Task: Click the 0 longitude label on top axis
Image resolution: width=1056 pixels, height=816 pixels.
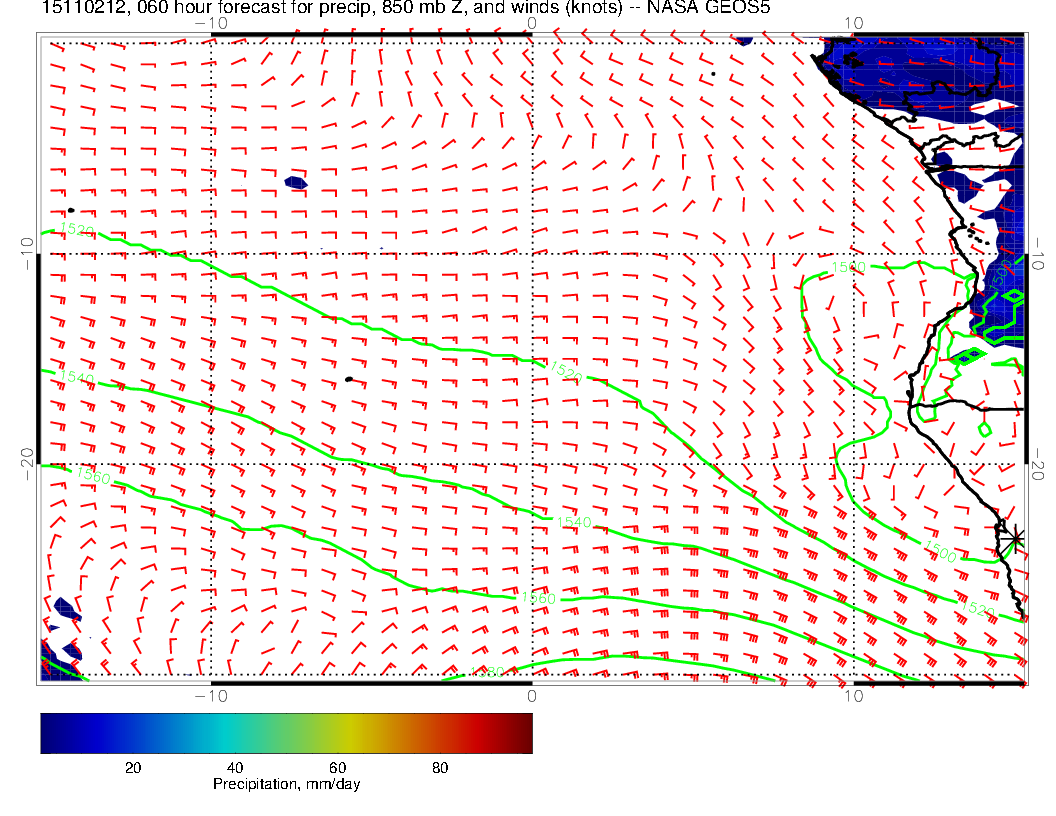Action: [x=531, y=23]
